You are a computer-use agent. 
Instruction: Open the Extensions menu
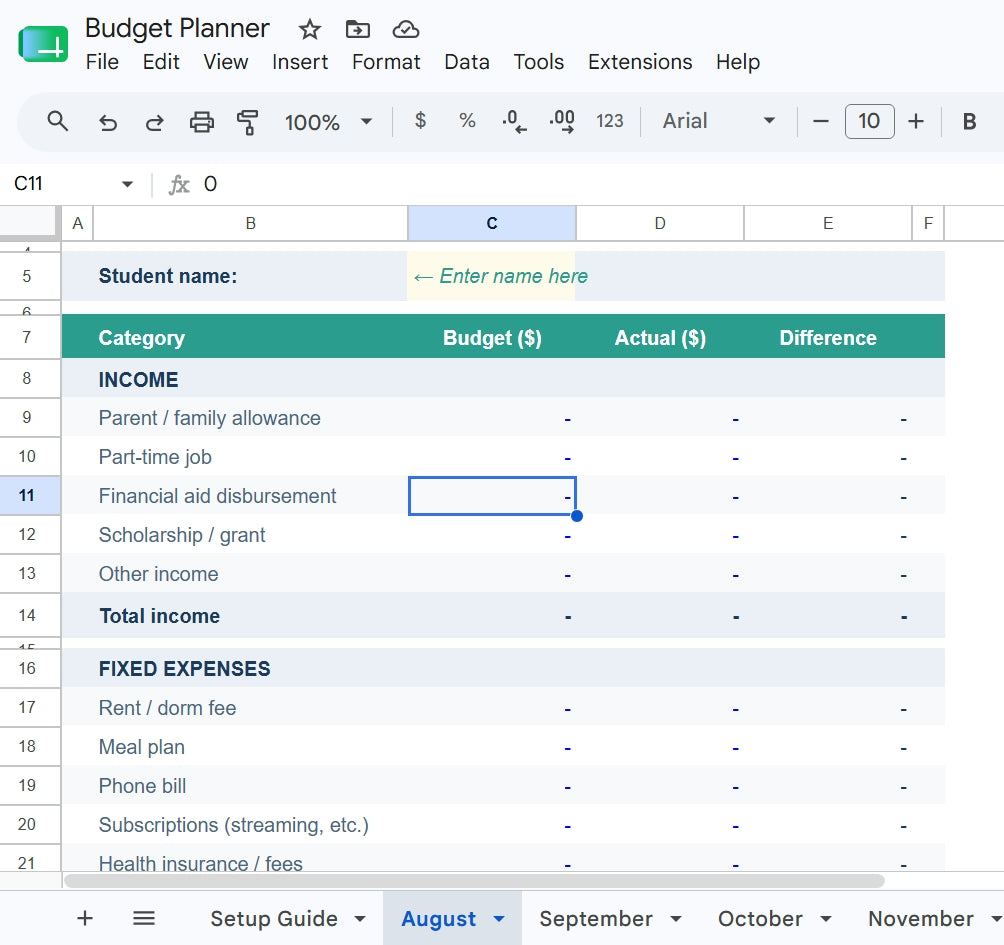640,62
